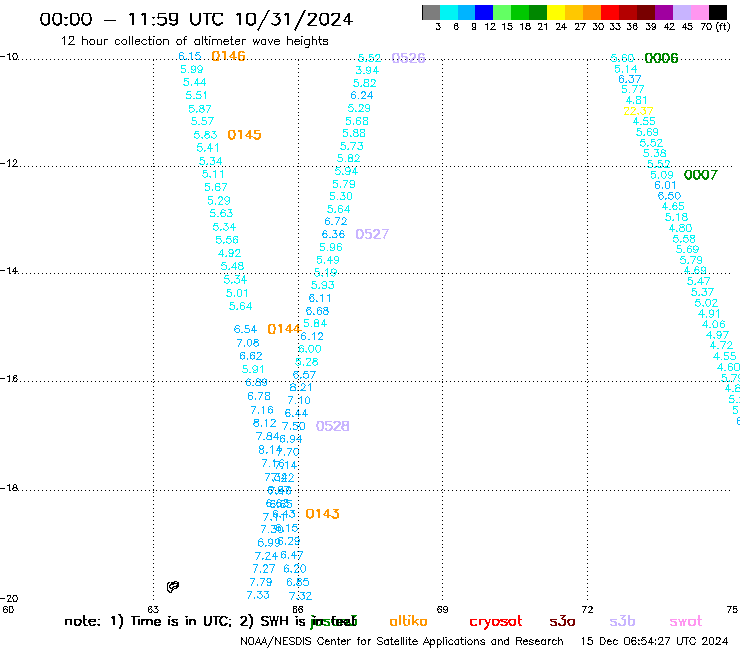Select the cyan swatch beside the gray one
The width and height of the screenshot is (740, 650).
(x=448, y=12)
